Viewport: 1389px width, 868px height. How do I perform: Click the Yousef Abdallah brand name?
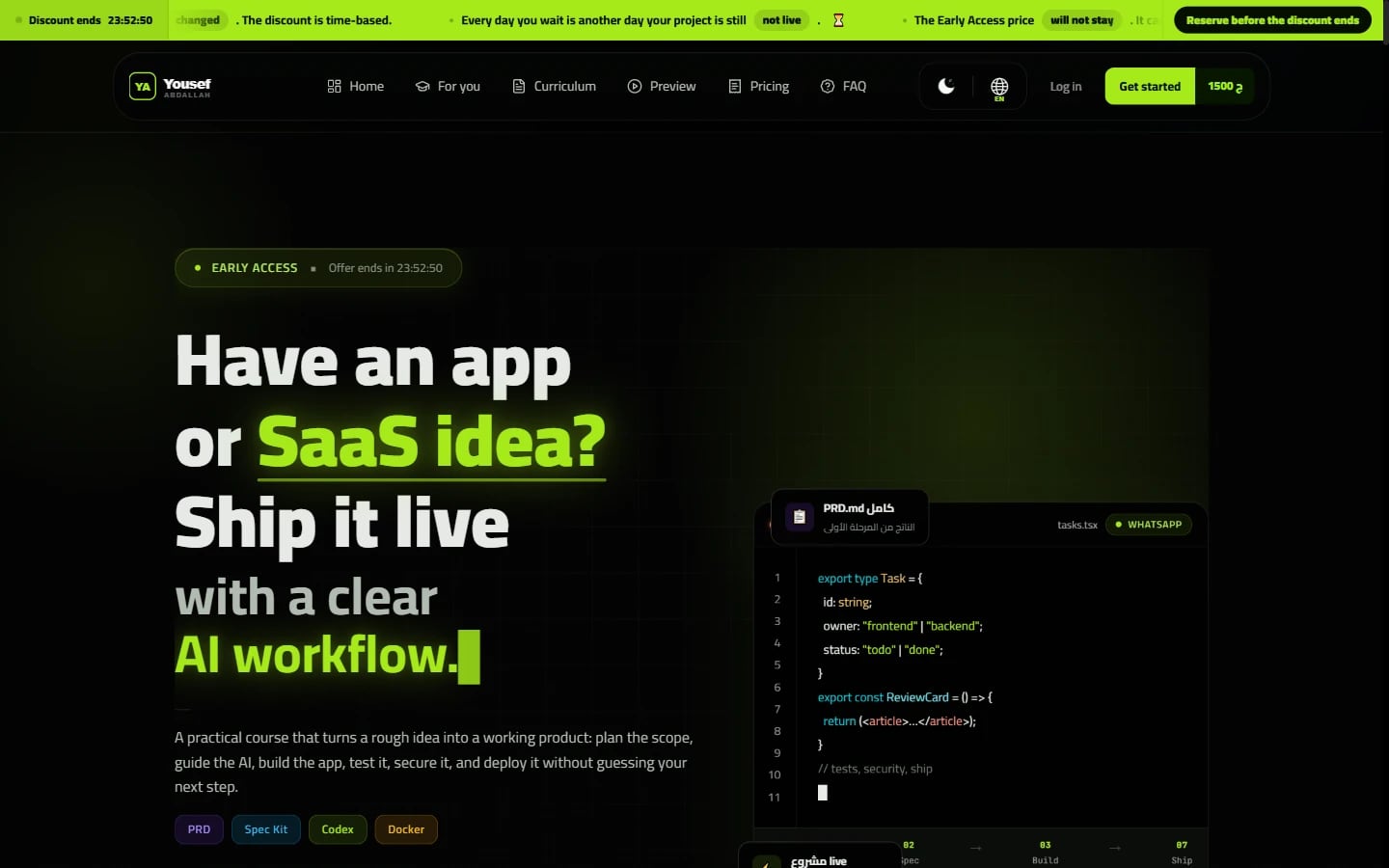tap(187, 86)
